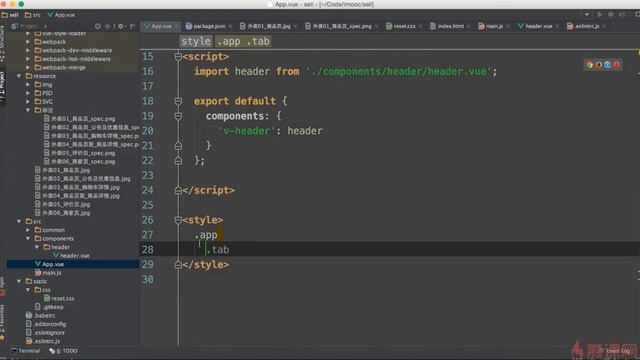Open the run configuration dropdown

pyautogui.click(x=587, y=15)
